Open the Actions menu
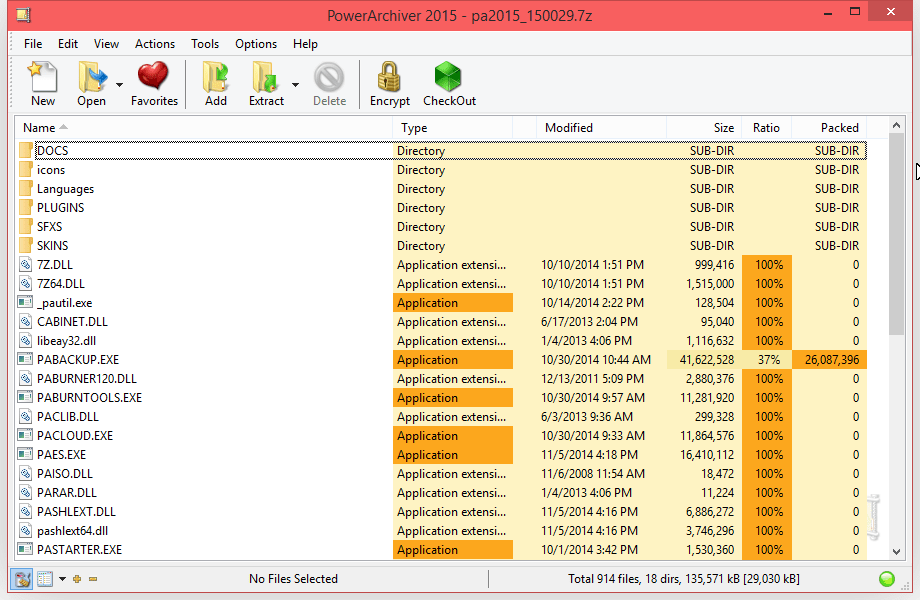Viewport: 920px width, 600px height. [x=155, y=44]
